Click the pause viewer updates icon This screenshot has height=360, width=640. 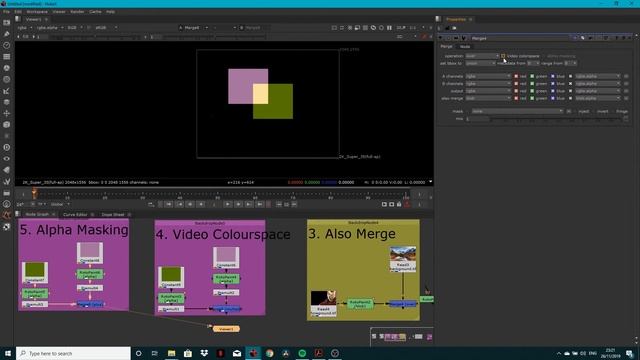(x=389, y=28)
